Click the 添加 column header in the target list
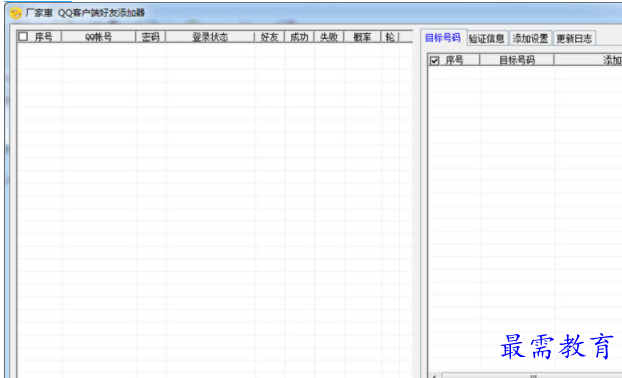Screen dimensions: 622x378 click(x=588, y=60)
